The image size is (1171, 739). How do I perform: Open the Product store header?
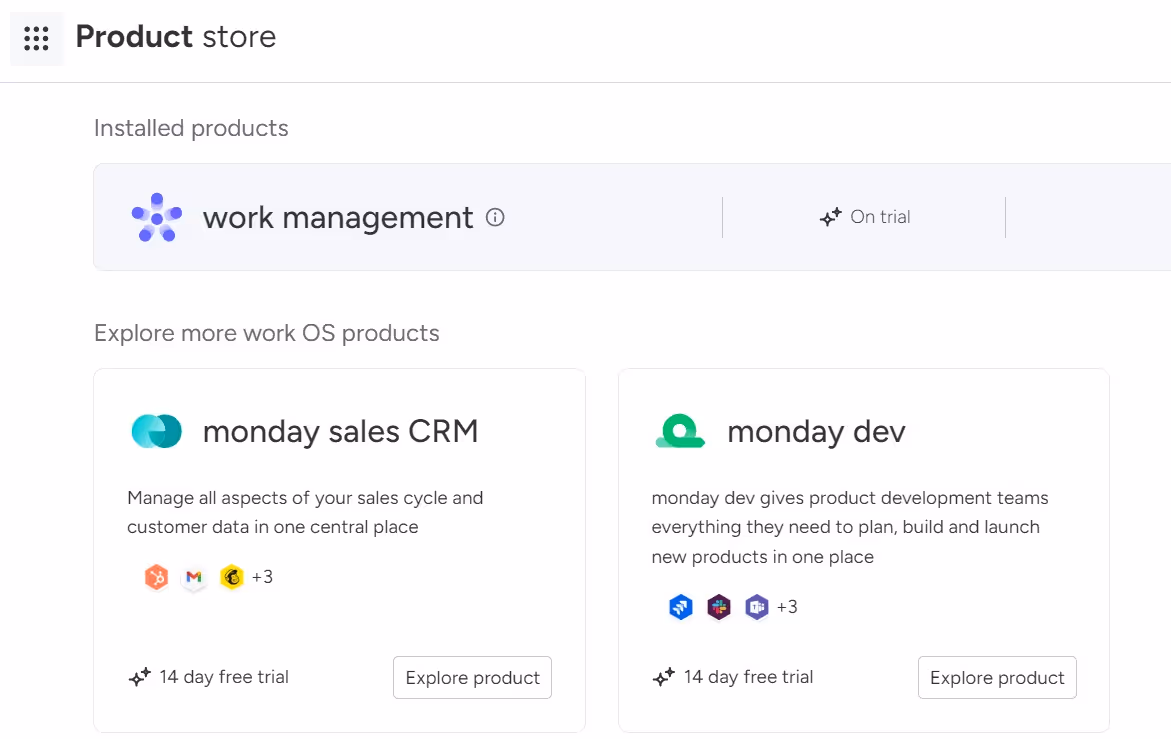pyautogui.click(x=176, y=37)
